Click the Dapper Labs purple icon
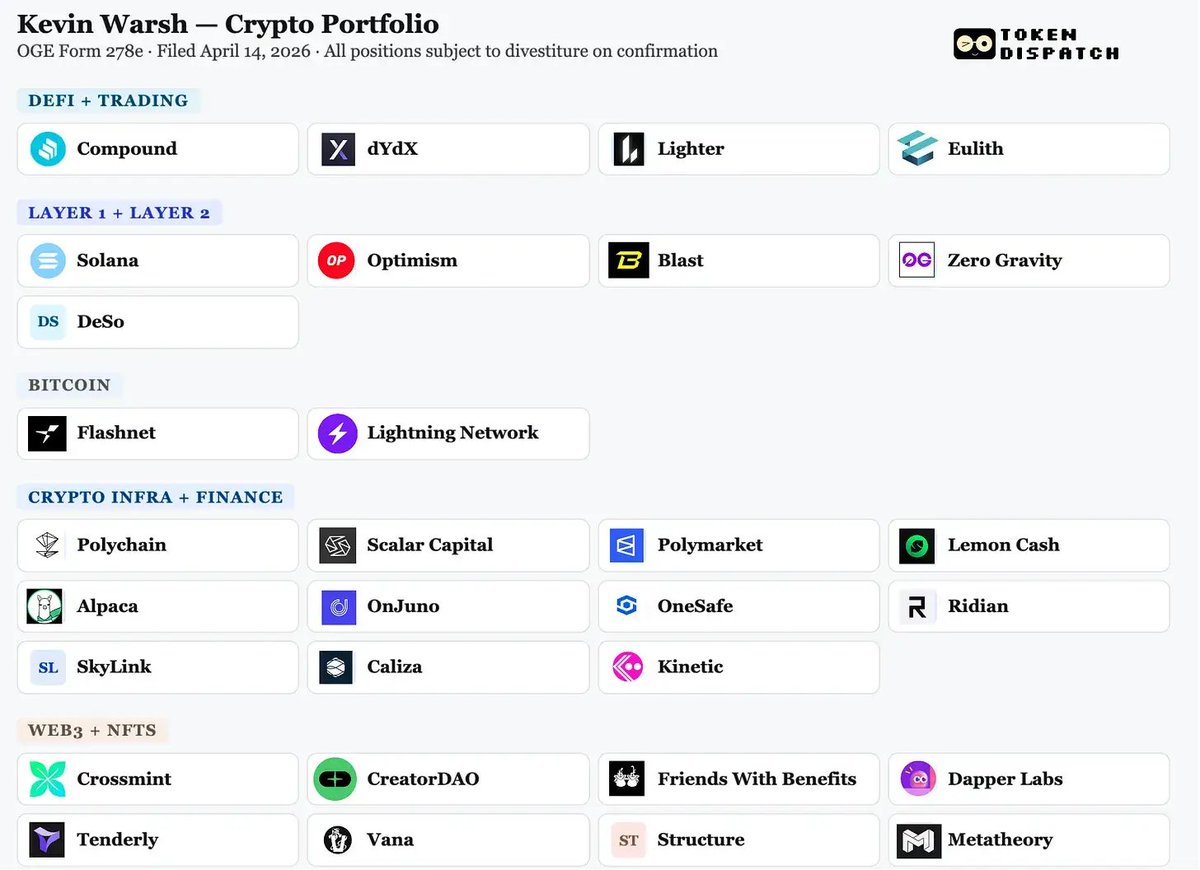The height and width of the screenshot is (870, 1200). point(918,779)
